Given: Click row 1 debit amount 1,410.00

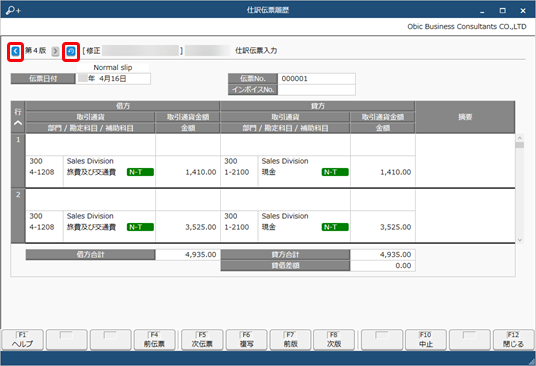Looking at the screenshot, I should pyautogui.click(x=201, y=172).
